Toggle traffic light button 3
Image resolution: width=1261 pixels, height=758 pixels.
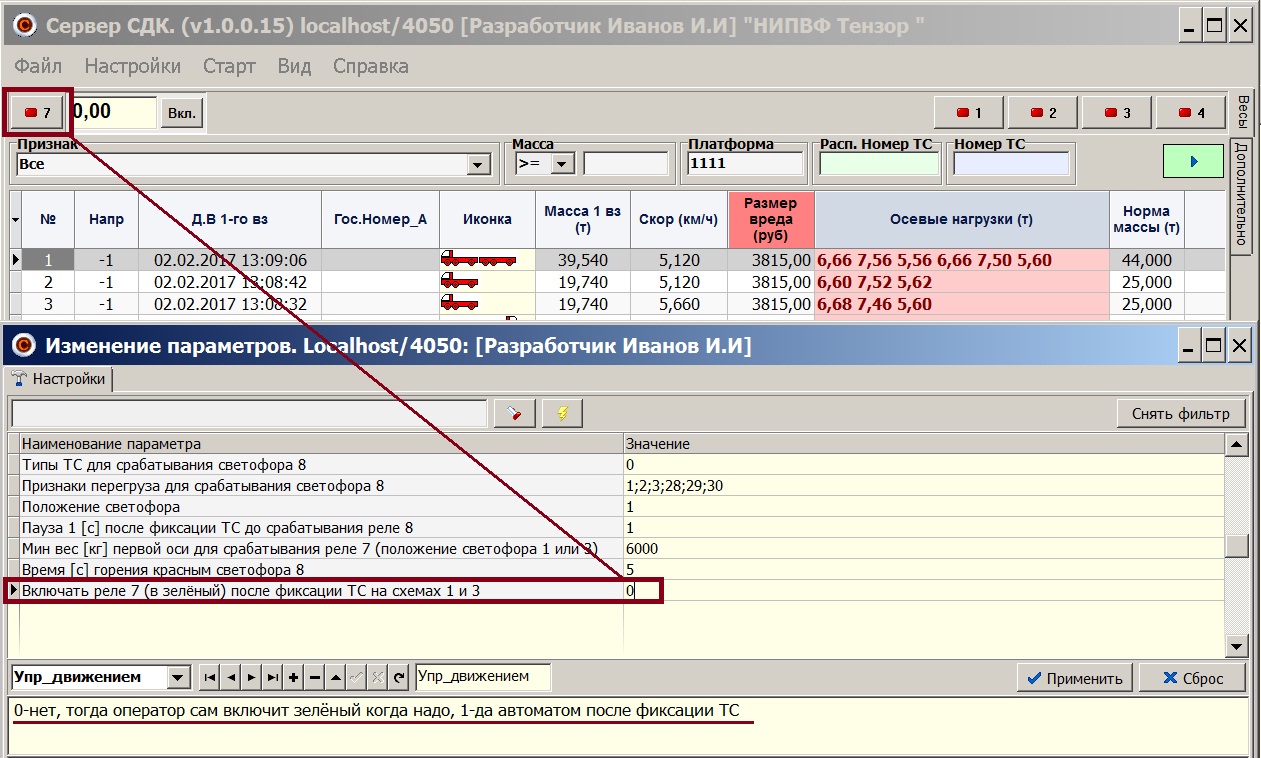click(1117, 113)
